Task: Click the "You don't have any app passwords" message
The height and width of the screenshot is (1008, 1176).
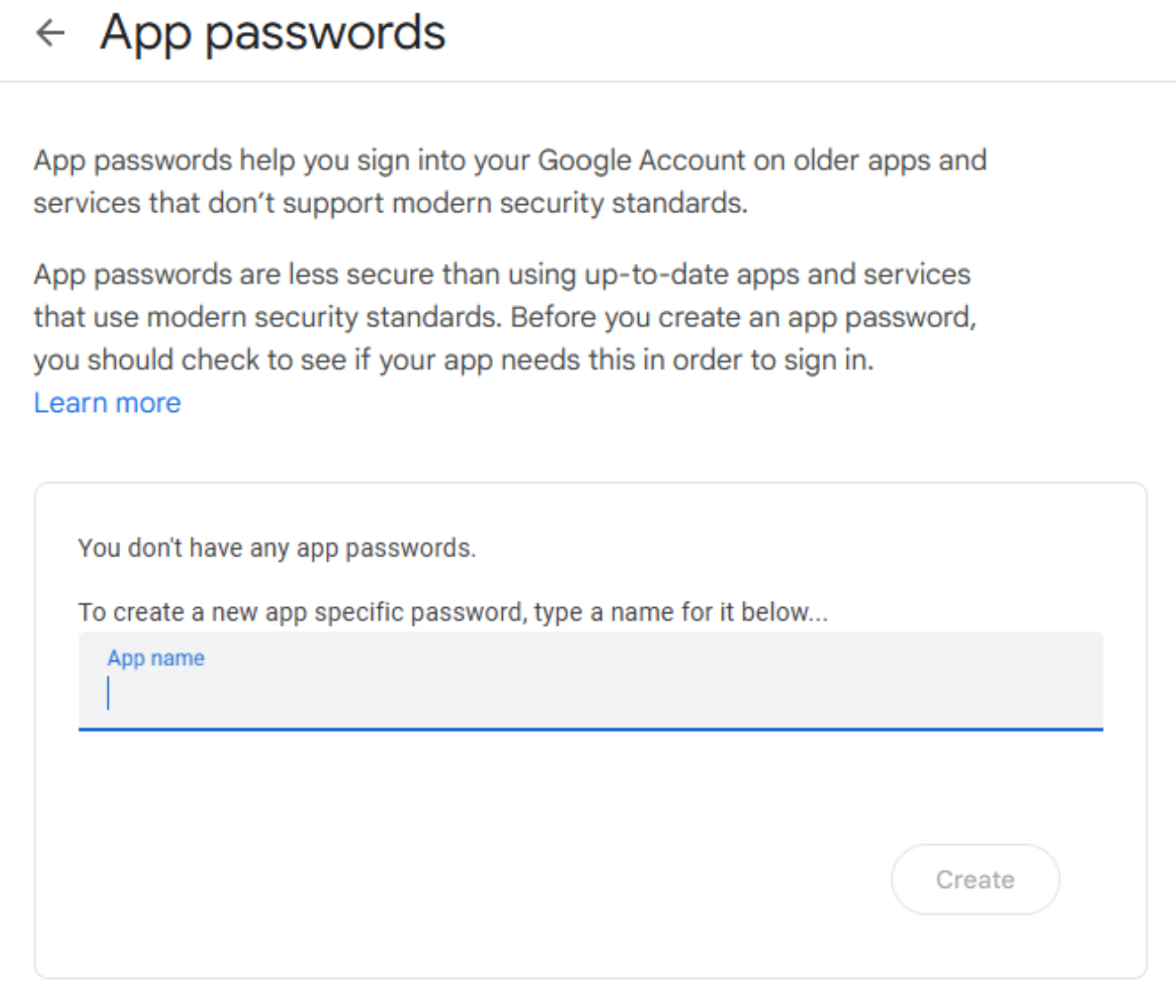Action: coord(277,548)
